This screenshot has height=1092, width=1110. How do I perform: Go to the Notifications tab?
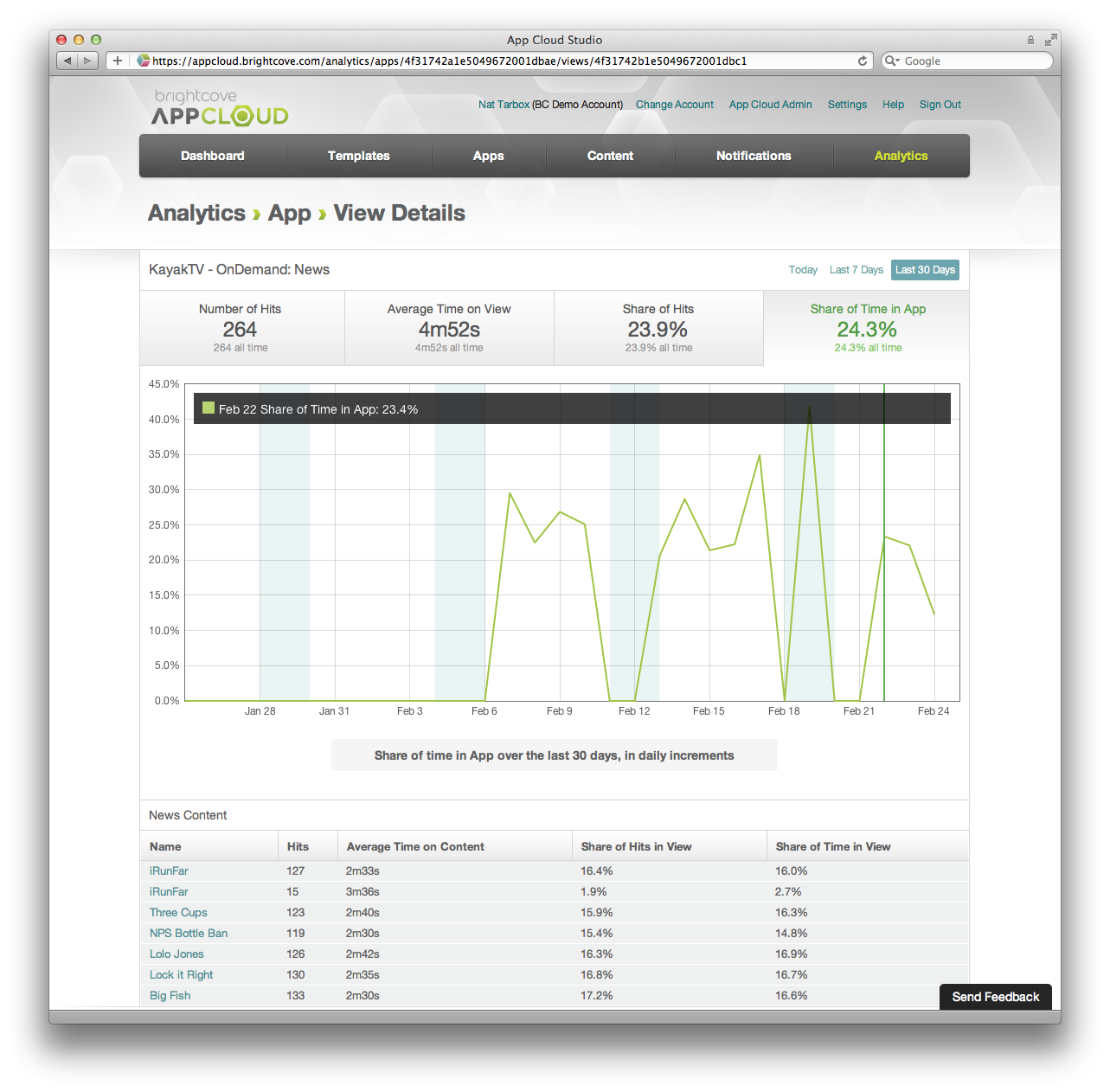[754, 156]
